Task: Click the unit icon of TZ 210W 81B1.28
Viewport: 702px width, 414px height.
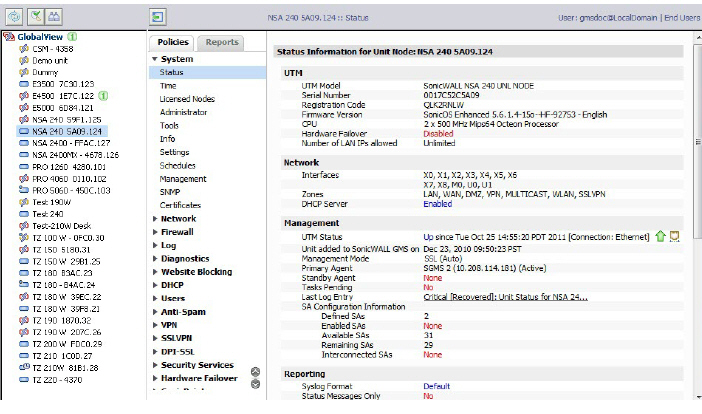Action: [24, 367]
